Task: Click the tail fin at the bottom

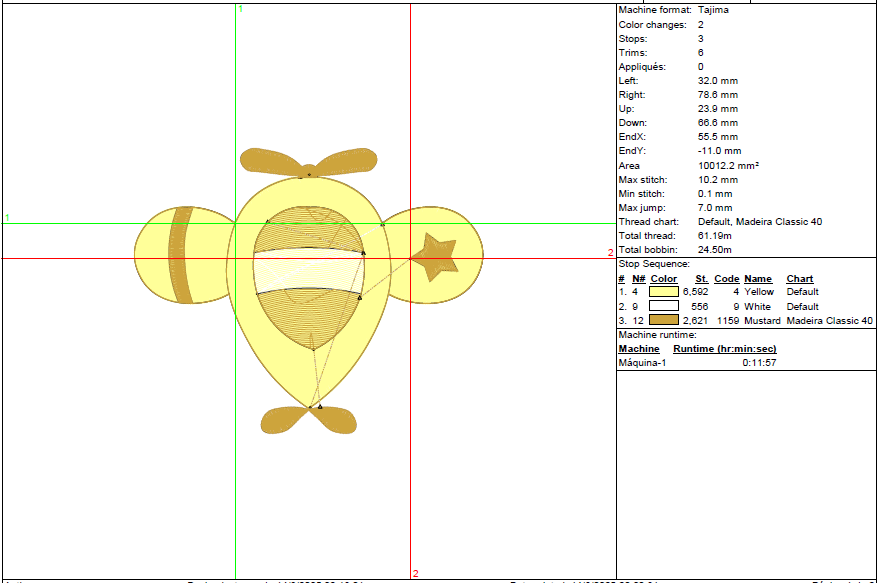Action: click(x=309, y=420)
